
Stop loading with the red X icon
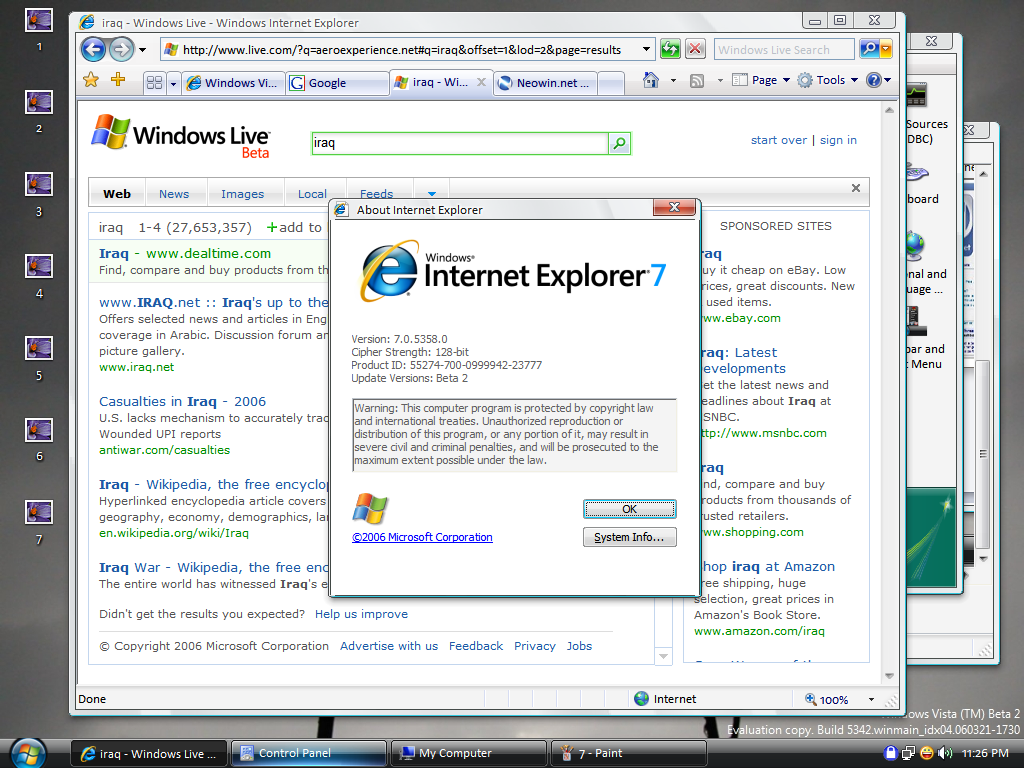[x=695, y=49]
